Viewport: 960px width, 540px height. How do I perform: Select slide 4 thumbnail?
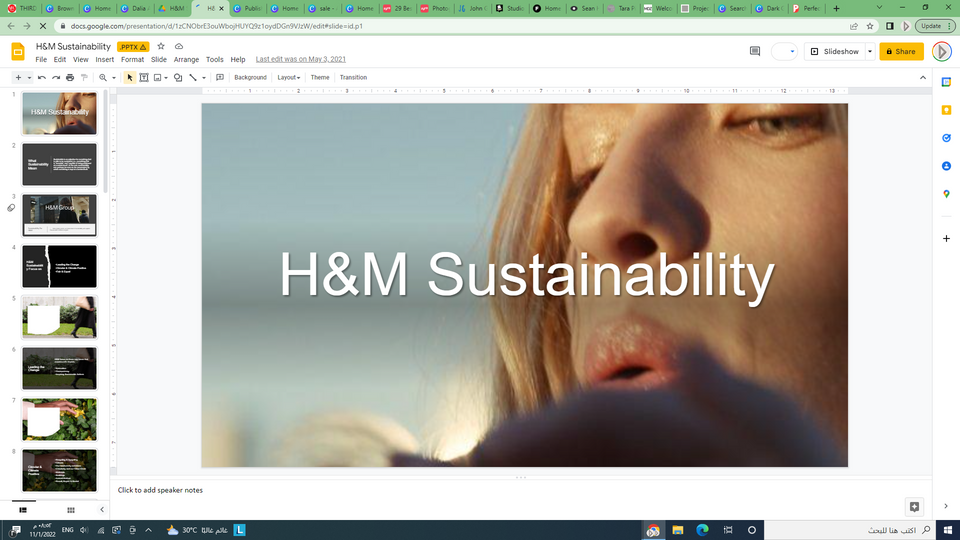[59, 266]
